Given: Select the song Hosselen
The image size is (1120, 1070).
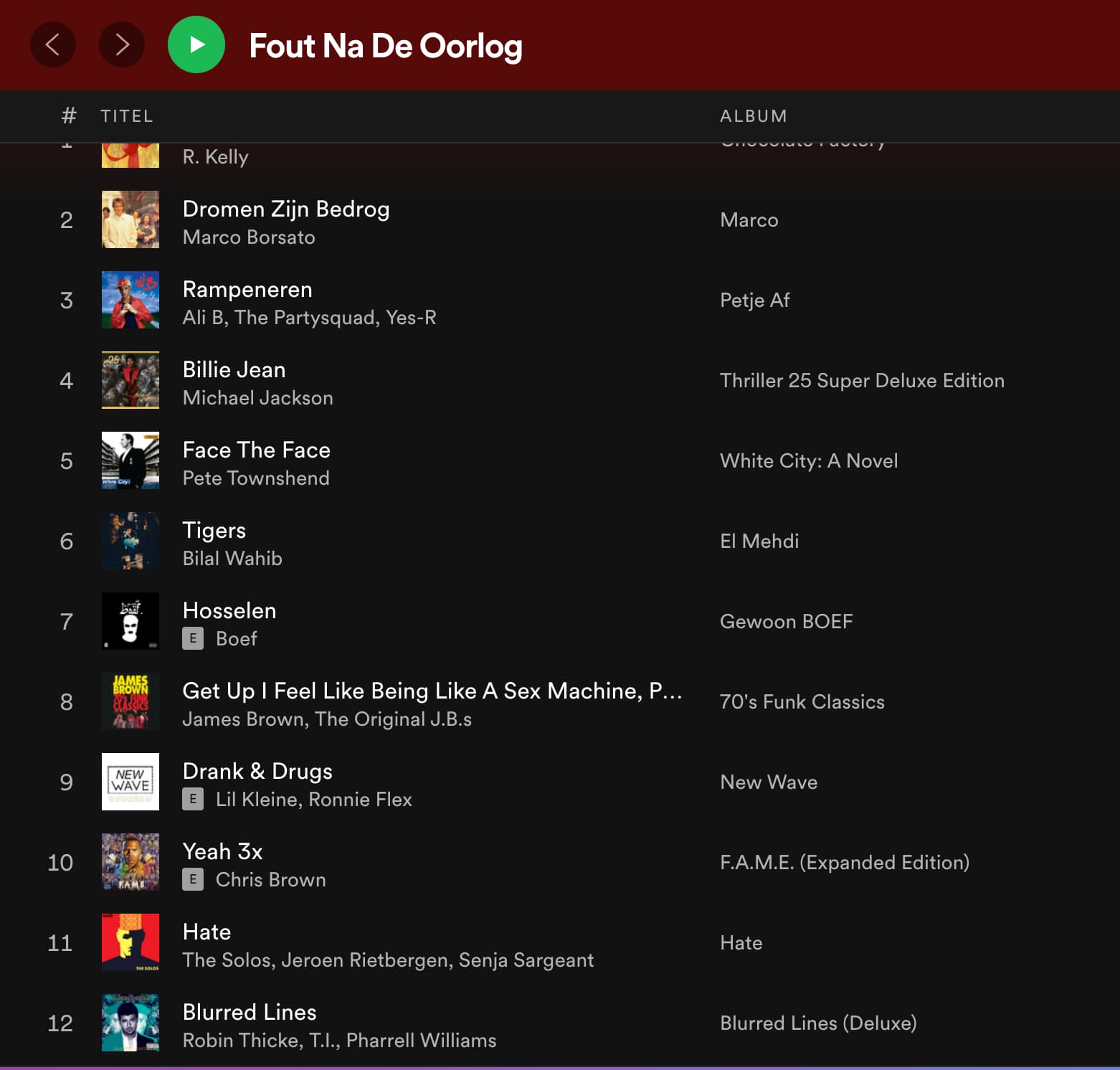Looking at the screenshot, I should (x=229, y=610).
